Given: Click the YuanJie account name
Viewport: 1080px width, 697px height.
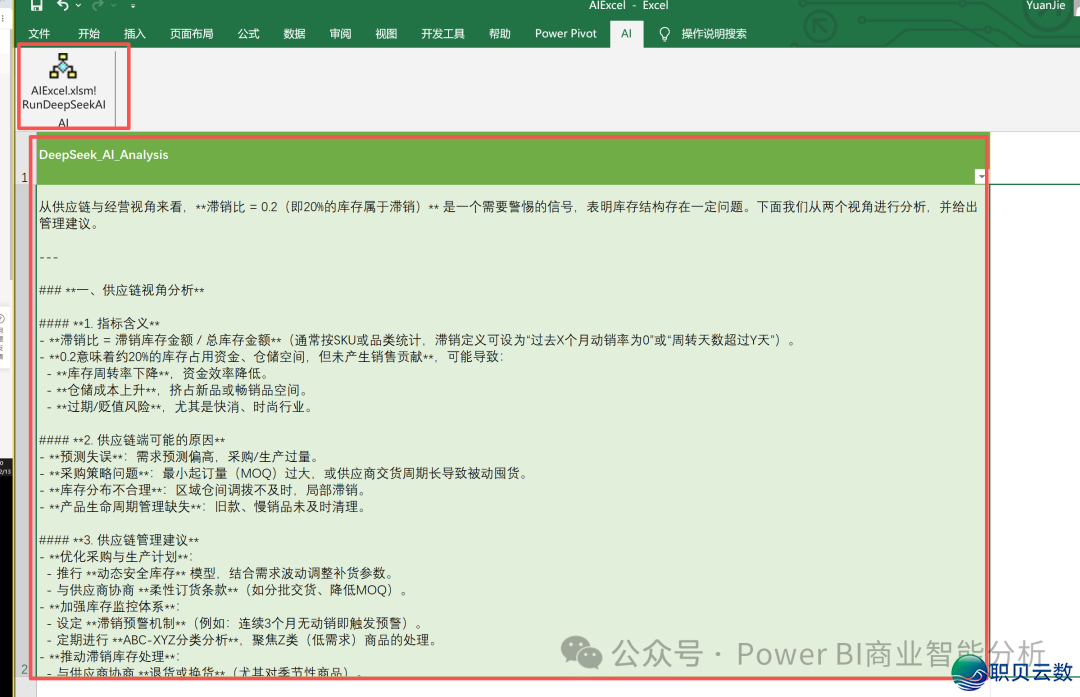Looking at the screenshot, I should click(x=1046, y=6).
